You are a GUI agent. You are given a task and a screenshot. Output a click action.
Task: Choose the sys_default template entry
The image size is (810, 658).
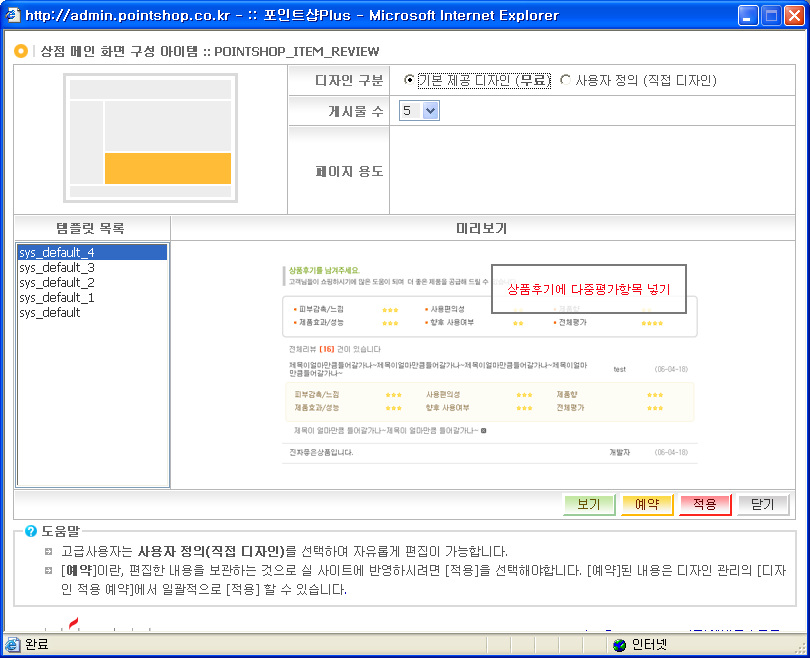(50, 313)
